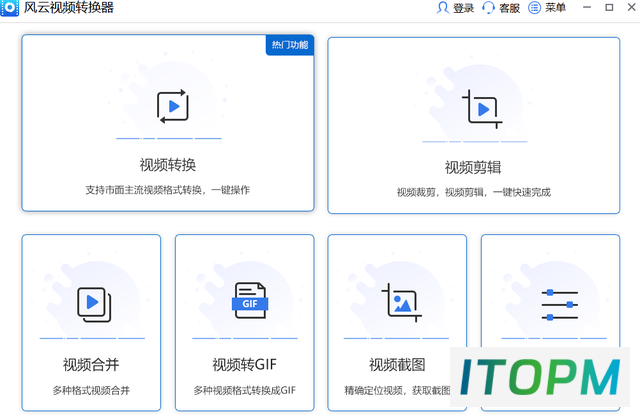
Task: Click the 视频截图 crop-image icon
Action: click(x=402, y=303)
